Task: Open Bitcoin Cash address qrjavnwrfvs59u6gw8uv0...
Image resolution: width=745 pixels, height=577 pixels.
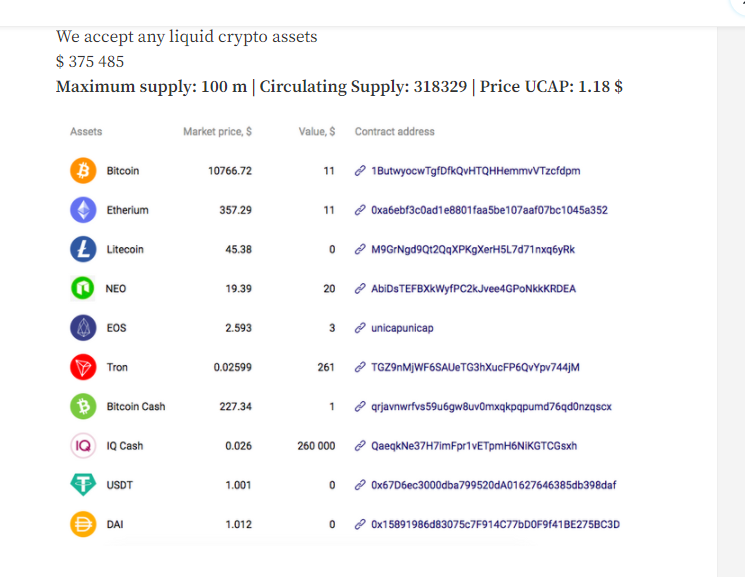Action: click(491, 407)
